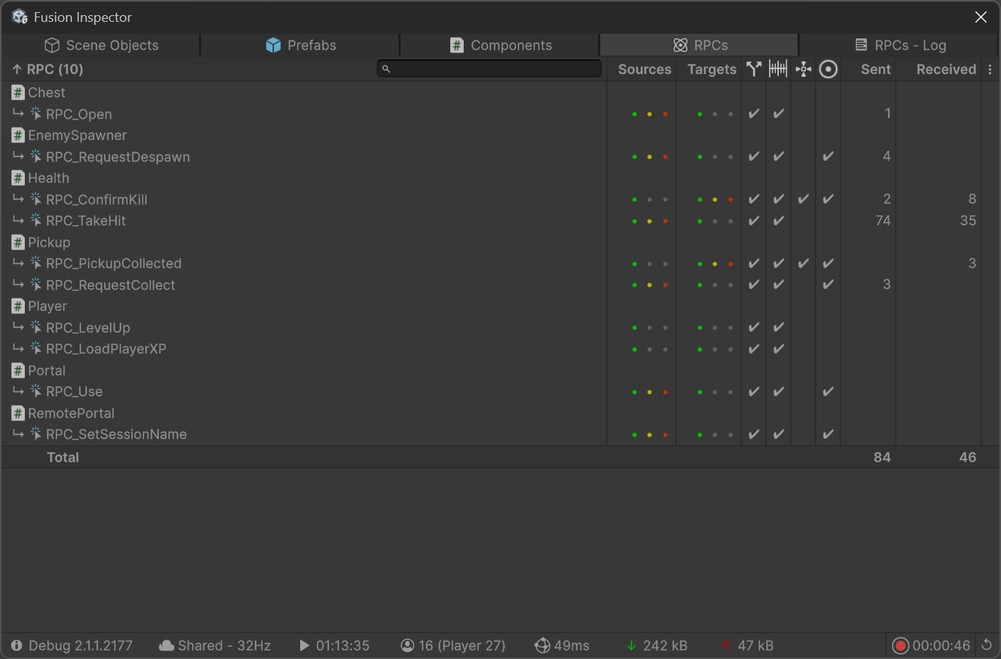This screenshot has width=1001, height=659.
Task: Click the circled-dot column header icon
Action: pyautogui.click(x=828, y=69)
